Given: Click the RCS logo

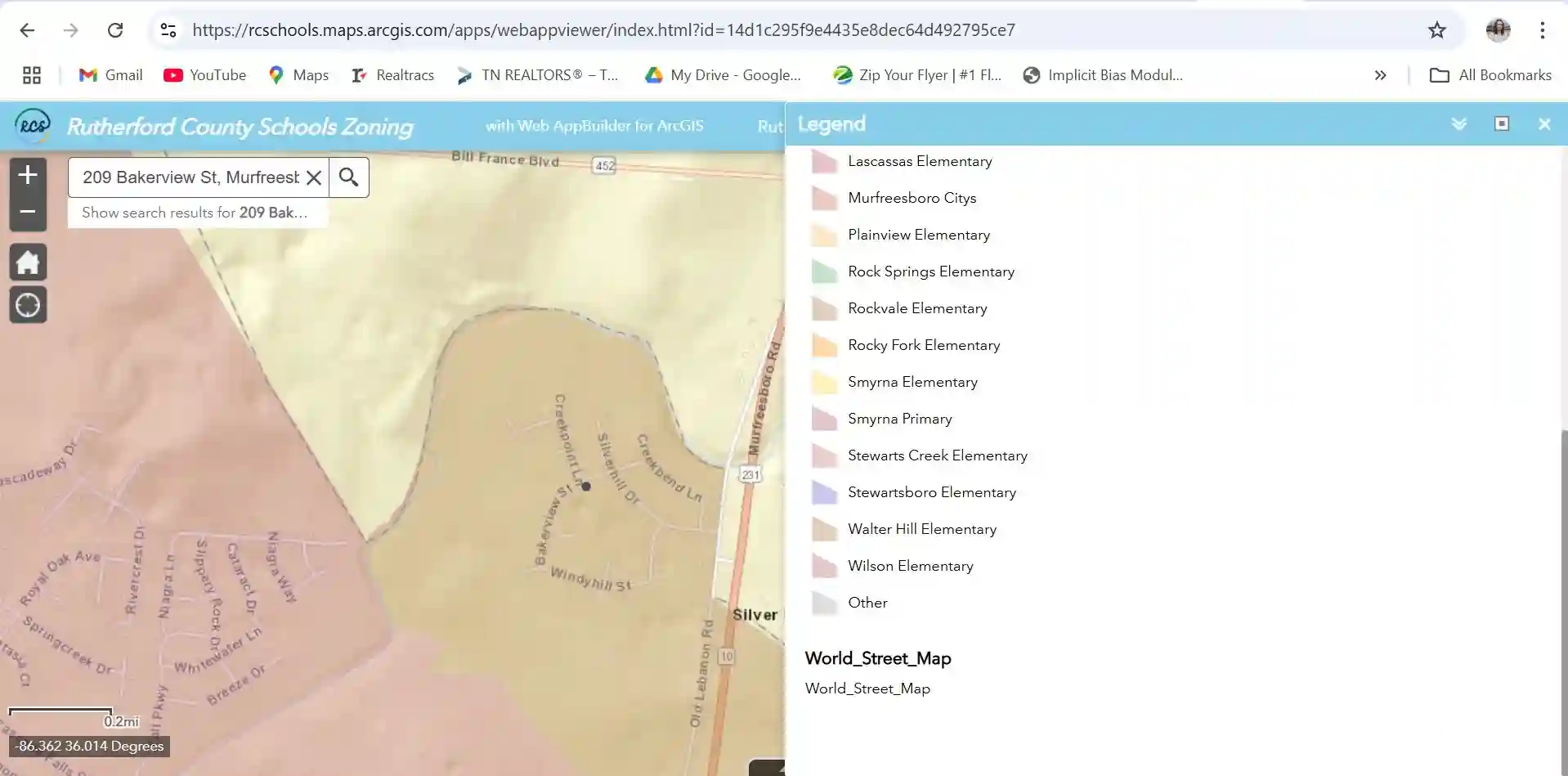Looking at the screenshot, I should coord(34,126).
